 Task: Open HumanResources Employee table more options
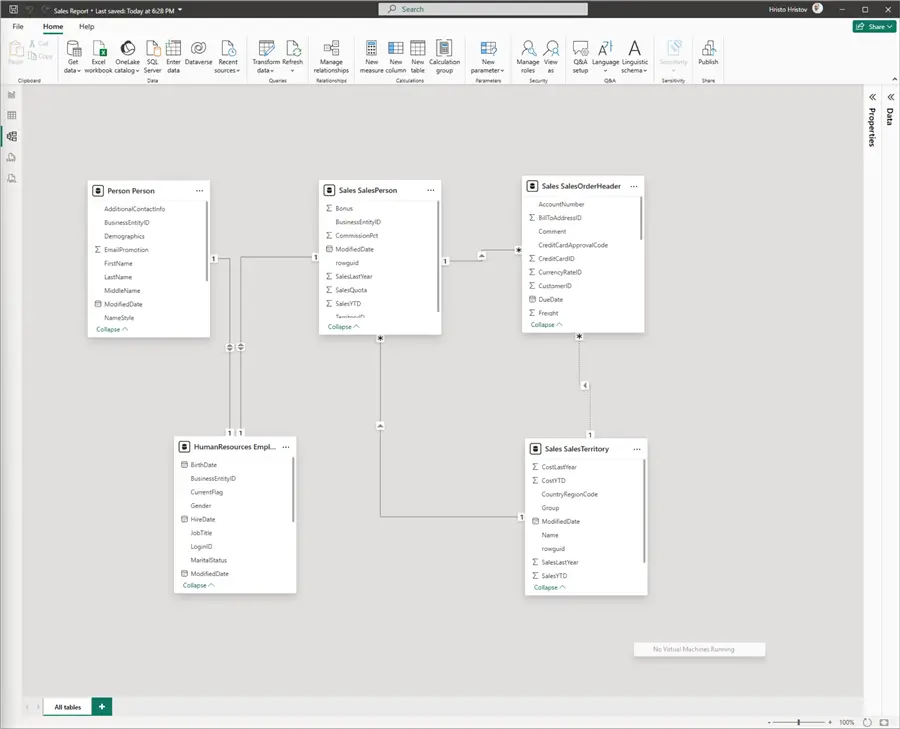click(x=286, y=447)
